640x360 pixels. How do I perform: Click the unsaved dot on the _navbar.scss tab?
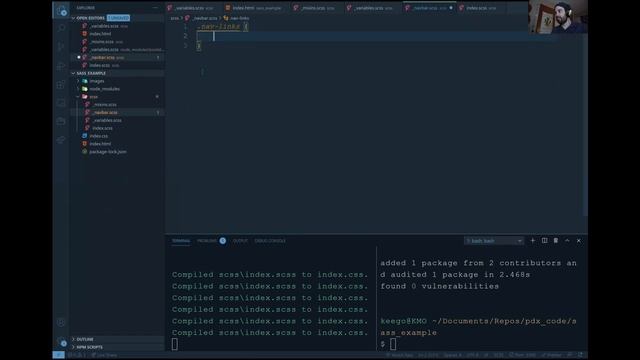(x=451, y=8)
